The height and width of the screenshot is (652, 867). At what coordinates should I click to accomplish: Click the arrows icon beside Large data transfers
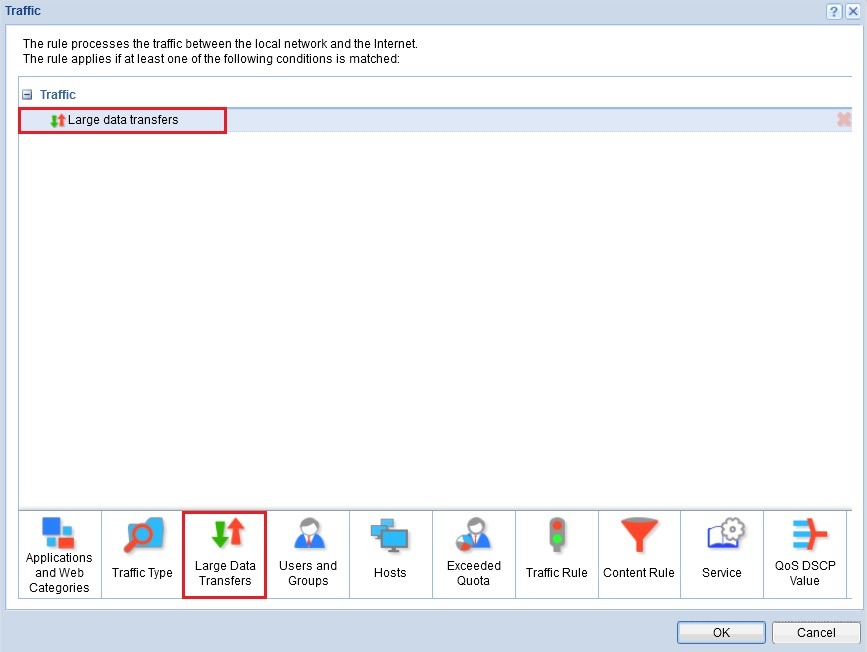(x=57, y=119)
